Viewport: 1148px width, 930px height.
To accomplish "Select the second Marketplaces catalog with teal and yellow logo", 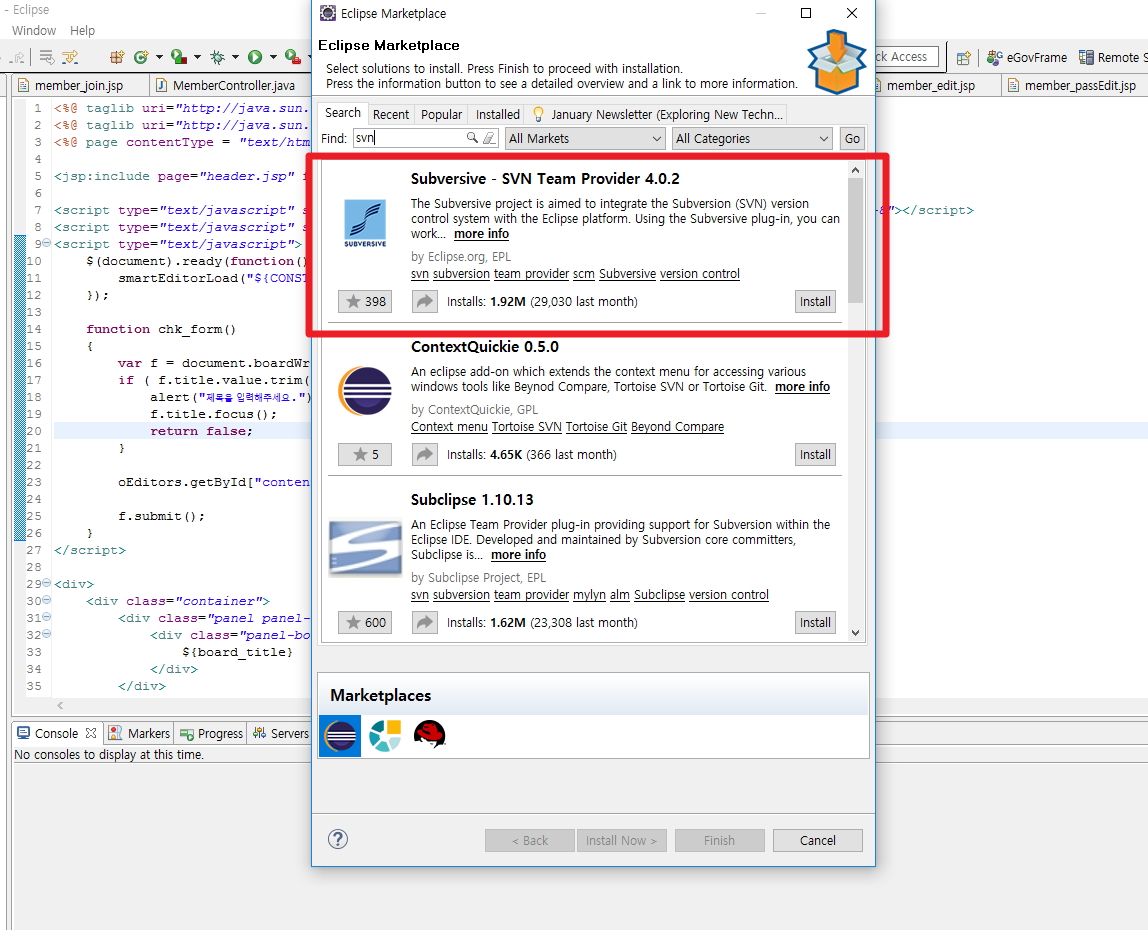I will coord(385,735).
